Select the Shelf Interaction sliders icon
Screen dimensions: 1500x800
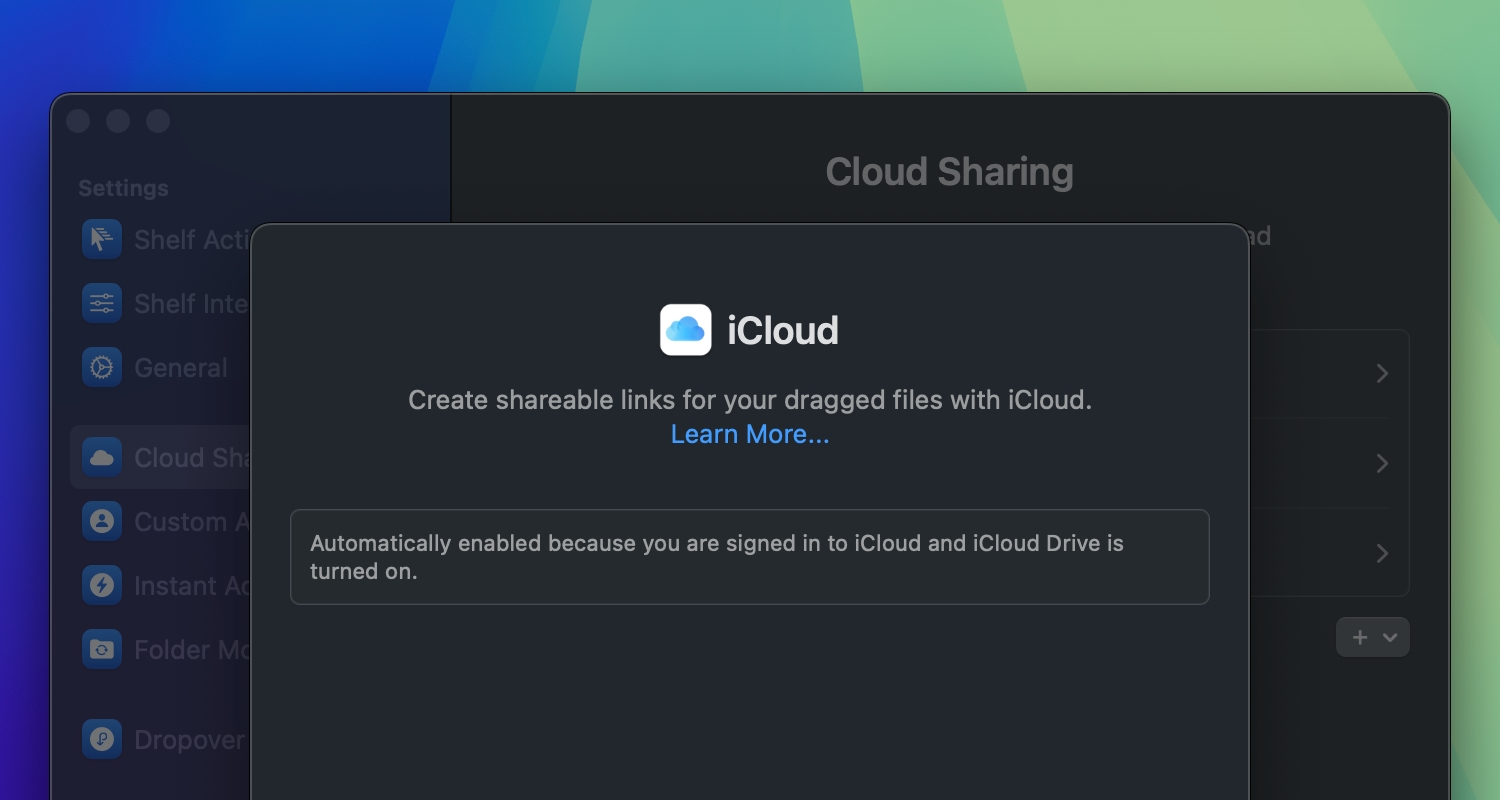[x=102, y=303]
